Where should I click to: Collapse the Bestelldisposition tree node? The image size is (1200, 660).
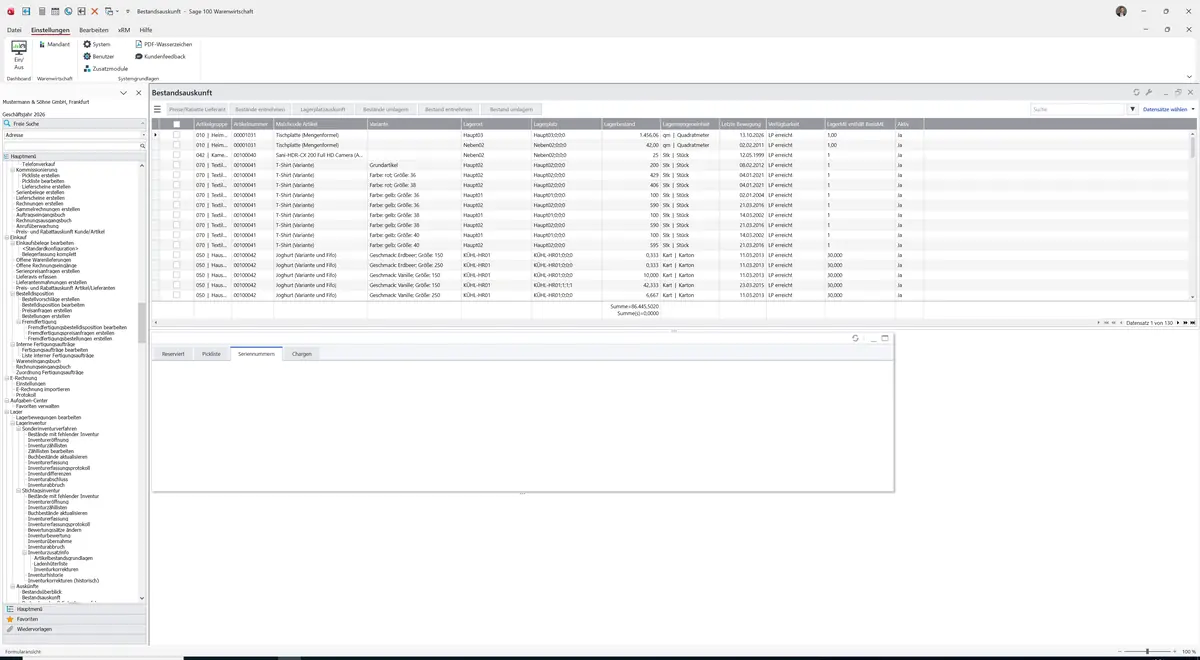(x=13, y=293)
